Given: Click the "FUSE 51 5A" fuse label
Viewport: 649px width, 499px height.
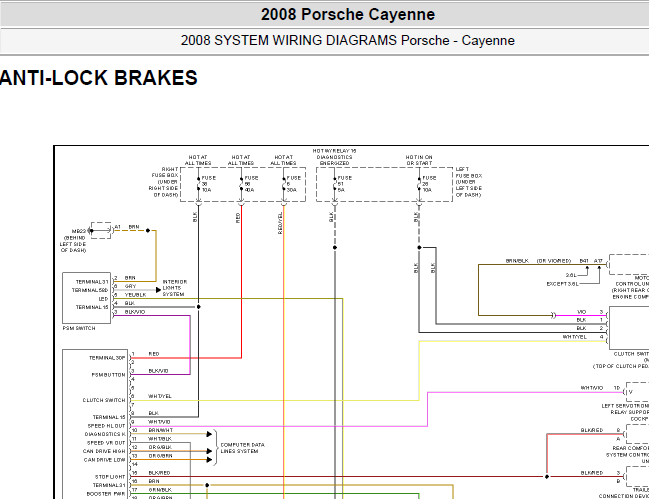Looking at the screenshot, I should pos(344,184).
